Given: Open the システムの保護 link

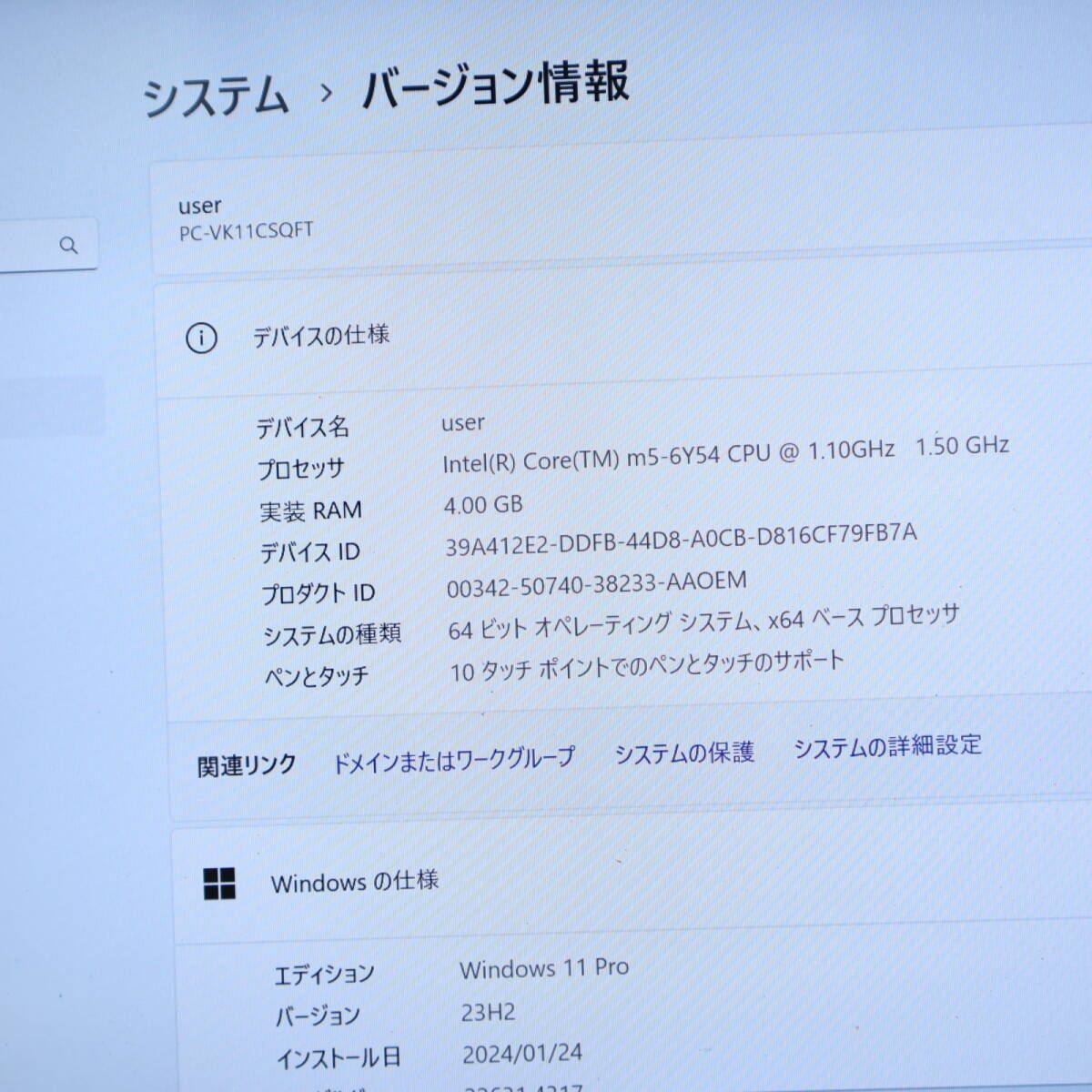Looking at the screenshot, I should 684,753.
